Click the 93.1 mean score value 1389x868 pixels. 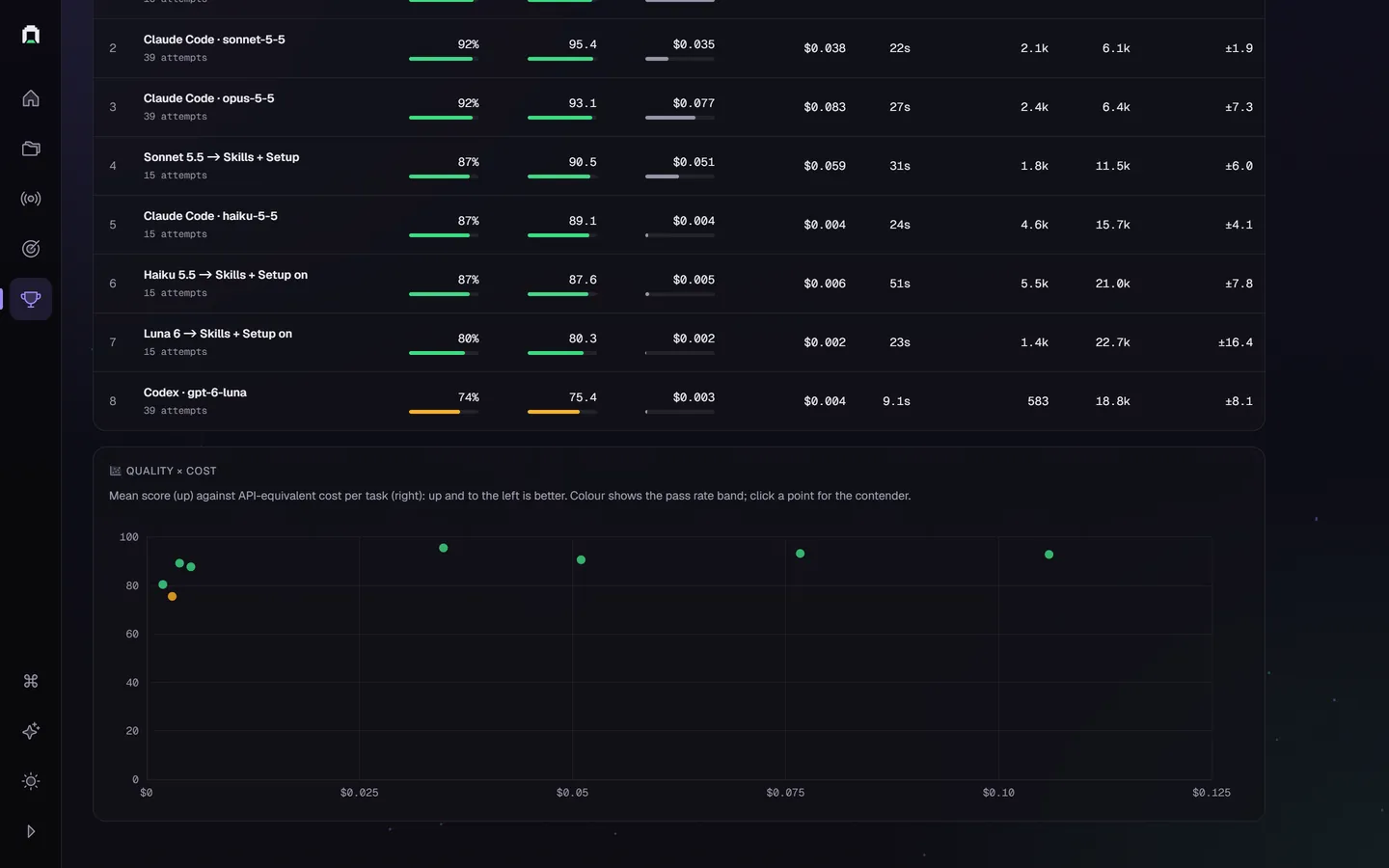583,103
